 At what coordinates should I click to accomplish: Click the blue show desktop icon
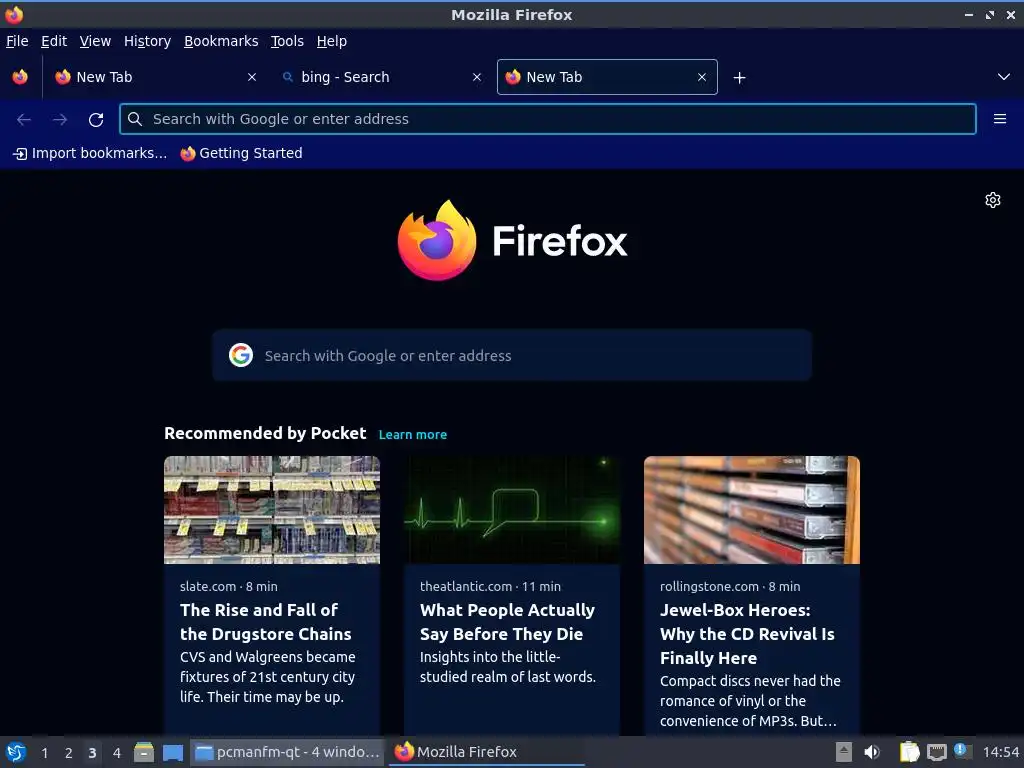173,752
